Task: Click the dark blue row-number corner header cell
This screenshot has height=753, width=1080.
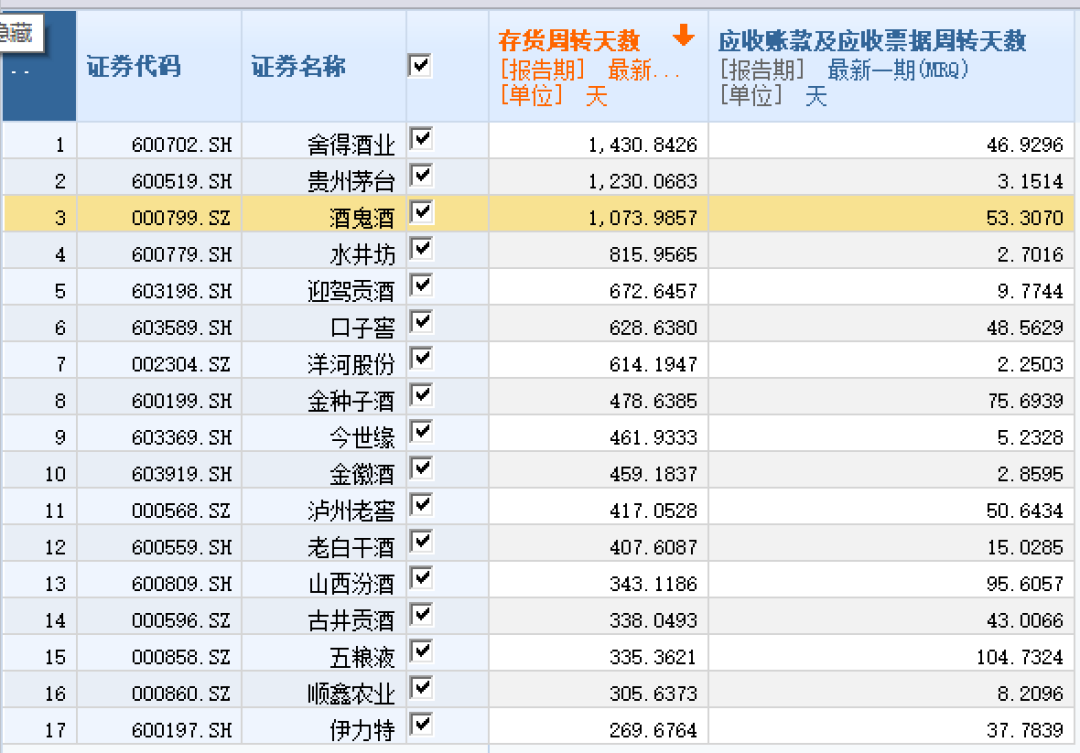Action: click(x=39, y=66)
